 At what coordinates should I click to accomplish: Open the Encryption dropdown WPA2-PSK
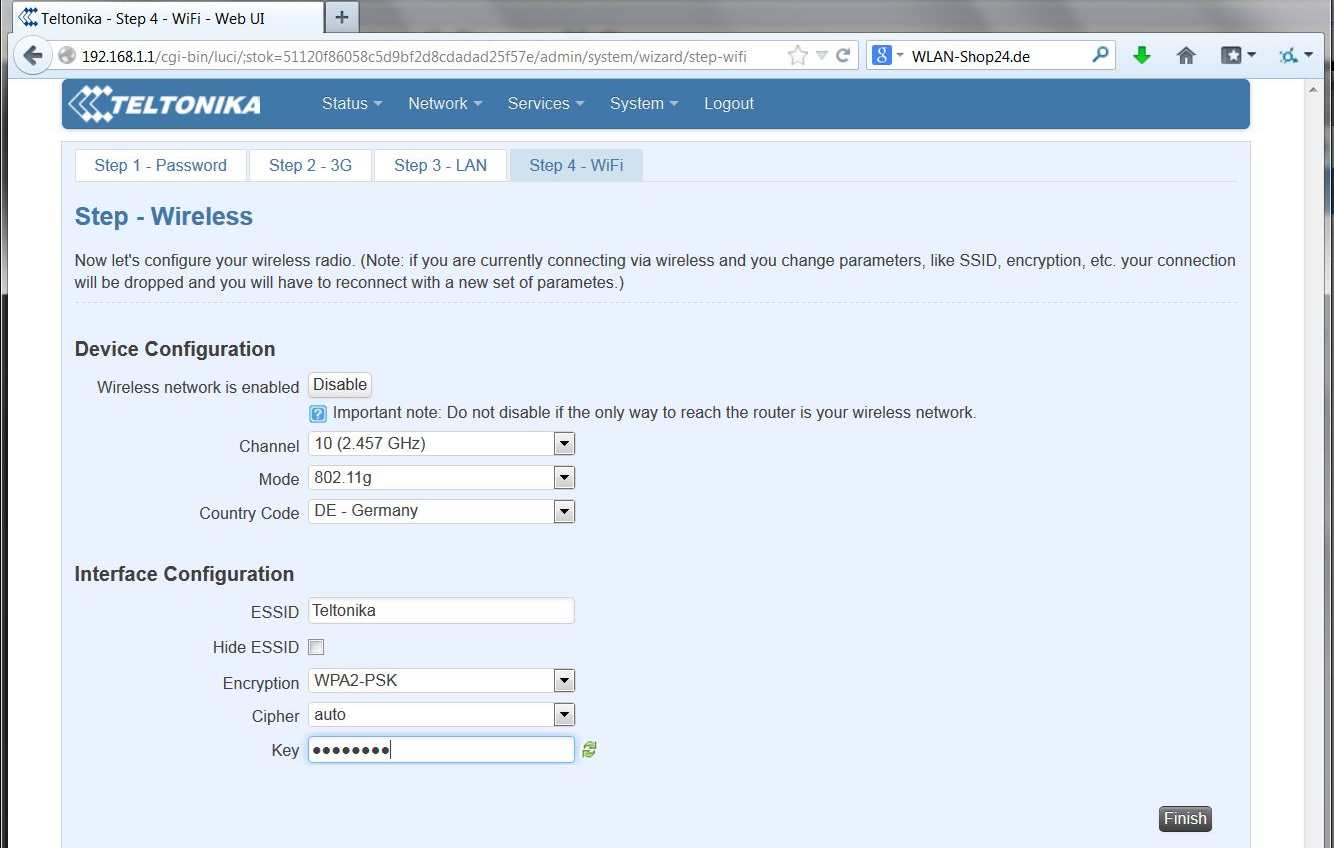click(441, 681)
